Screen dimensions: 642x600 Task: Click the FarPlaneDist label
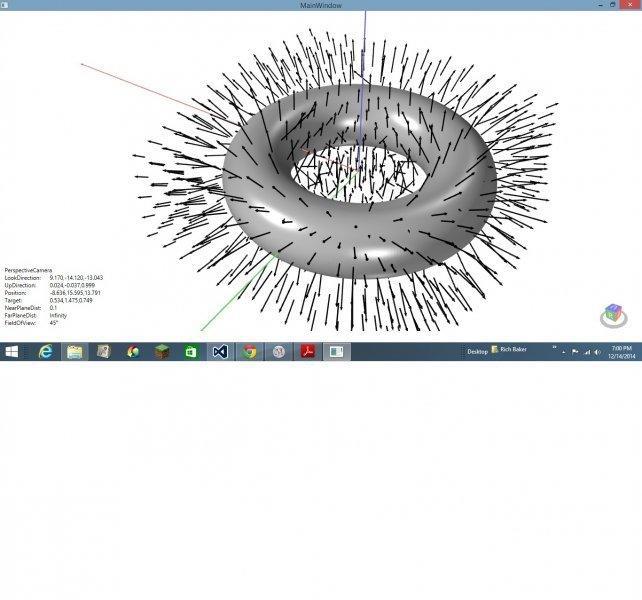tap(20, 315)
